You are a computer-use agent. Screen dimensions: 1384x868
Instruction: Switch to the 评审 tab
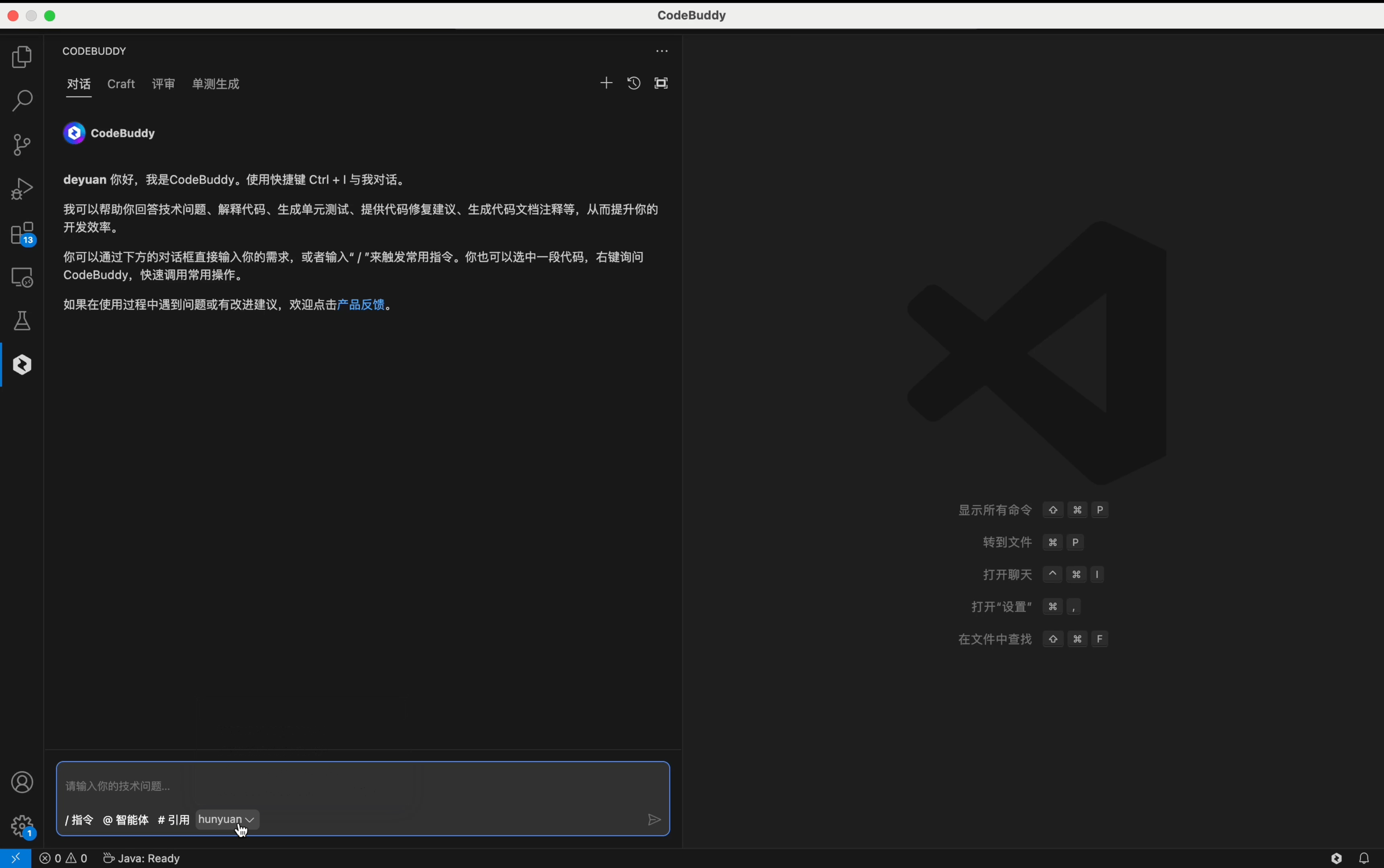164,84
